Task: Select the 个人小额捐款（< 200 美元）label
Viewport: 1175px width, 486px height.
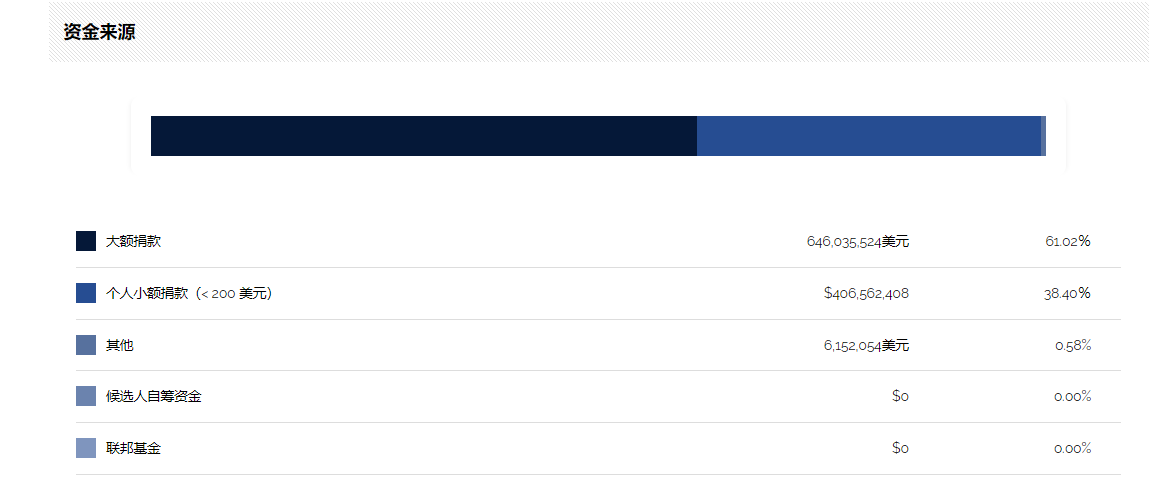Action: tap(189, 294)
